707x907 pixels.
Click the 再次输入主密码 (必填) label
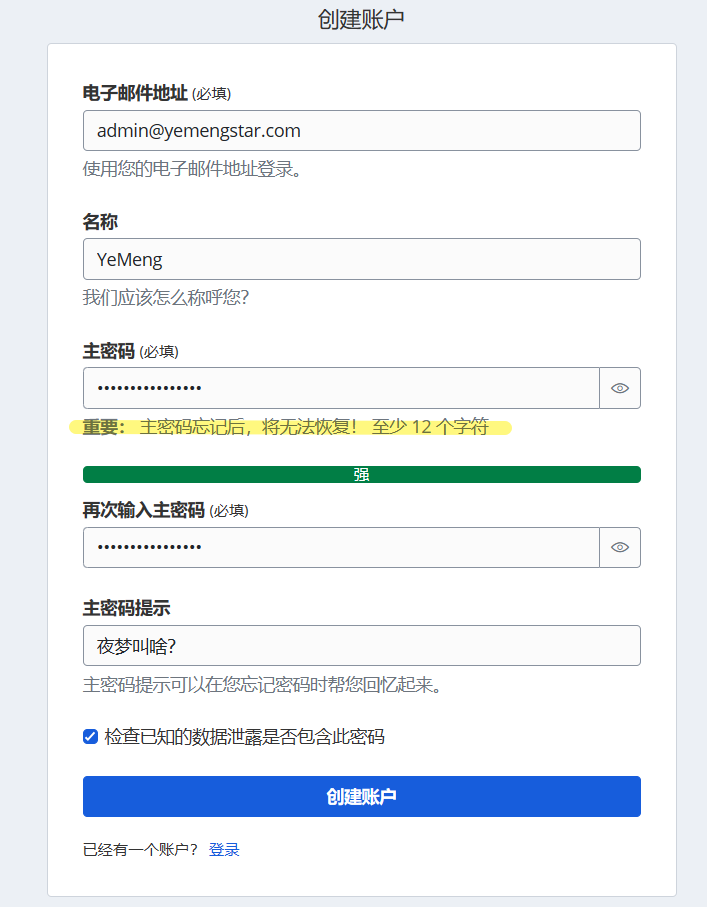point(165,510)
